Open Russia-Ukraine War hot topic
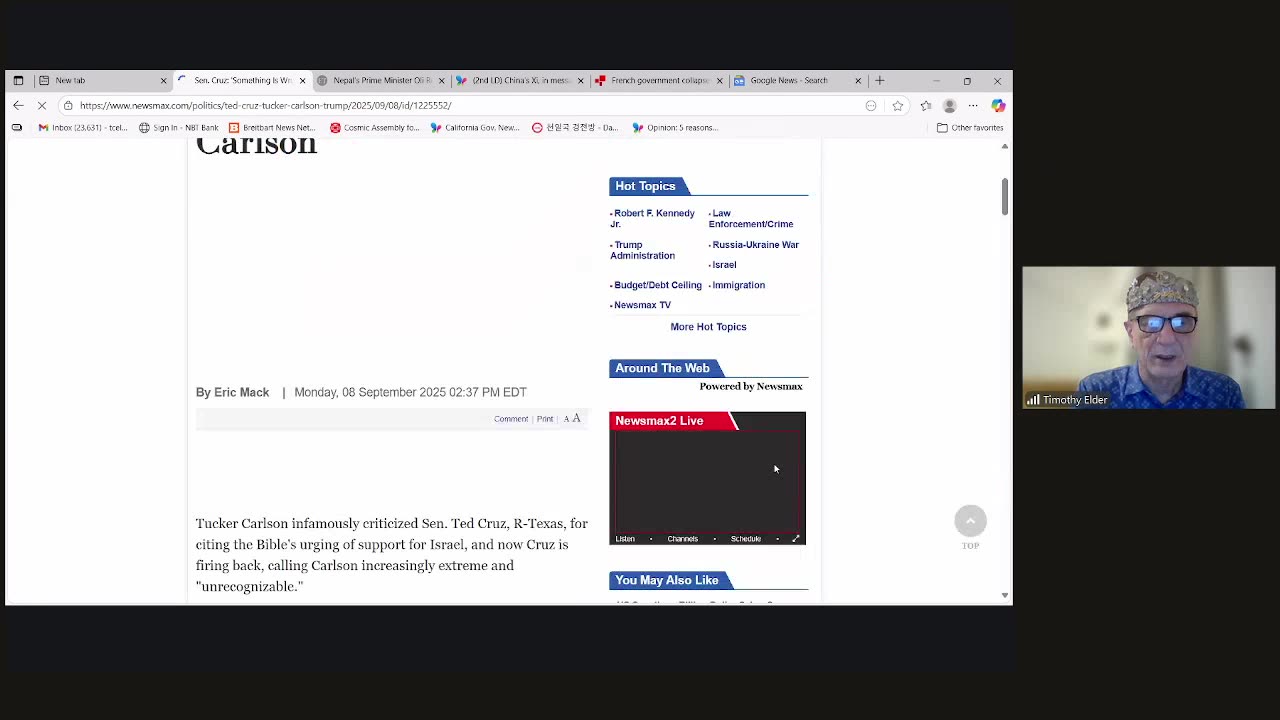The height and width of the screenshot is (720, 1280). [x=755, y=245]
